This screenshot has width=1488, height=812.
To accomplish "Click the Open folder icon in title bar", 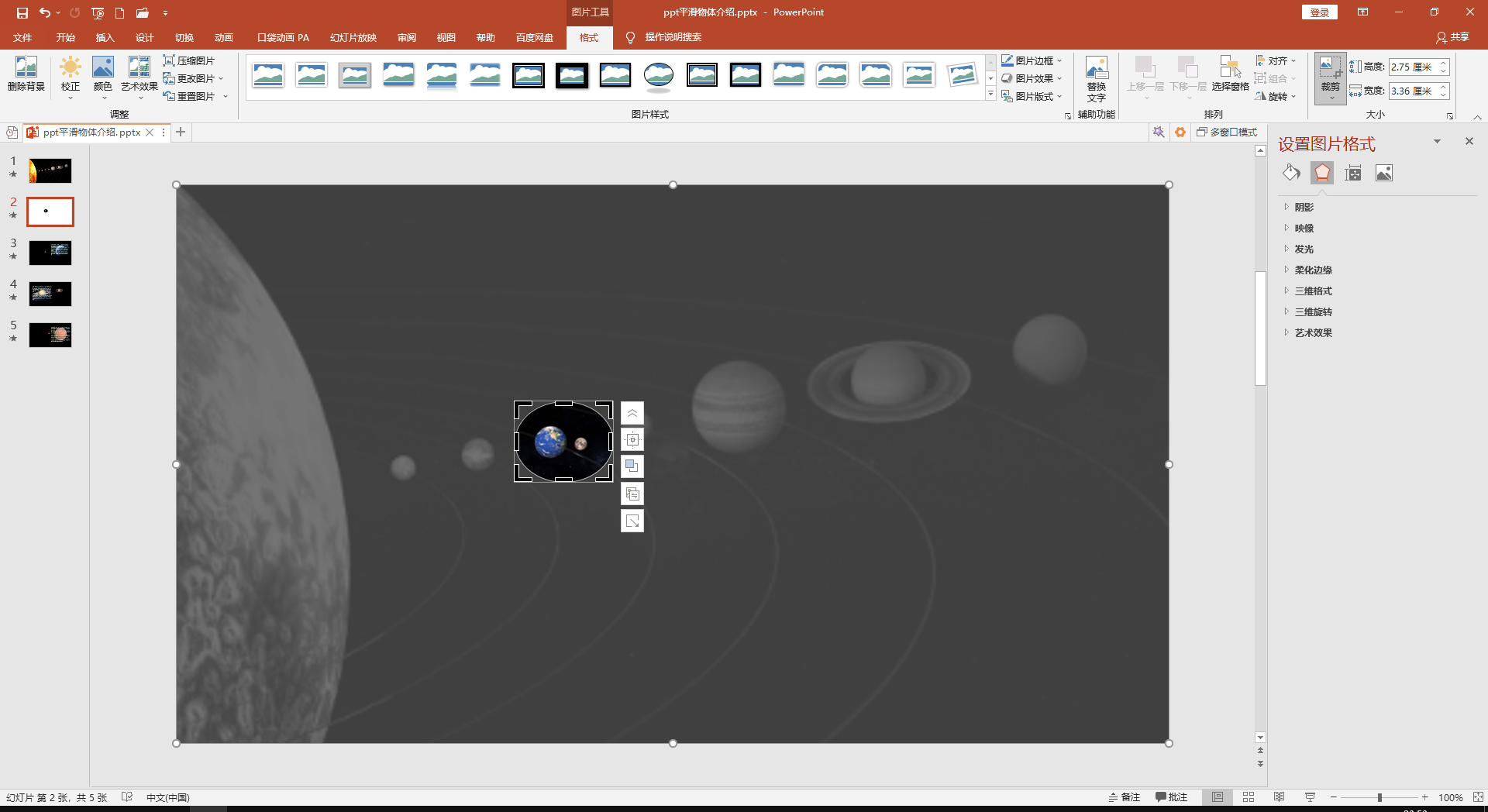I will [143, 12].
